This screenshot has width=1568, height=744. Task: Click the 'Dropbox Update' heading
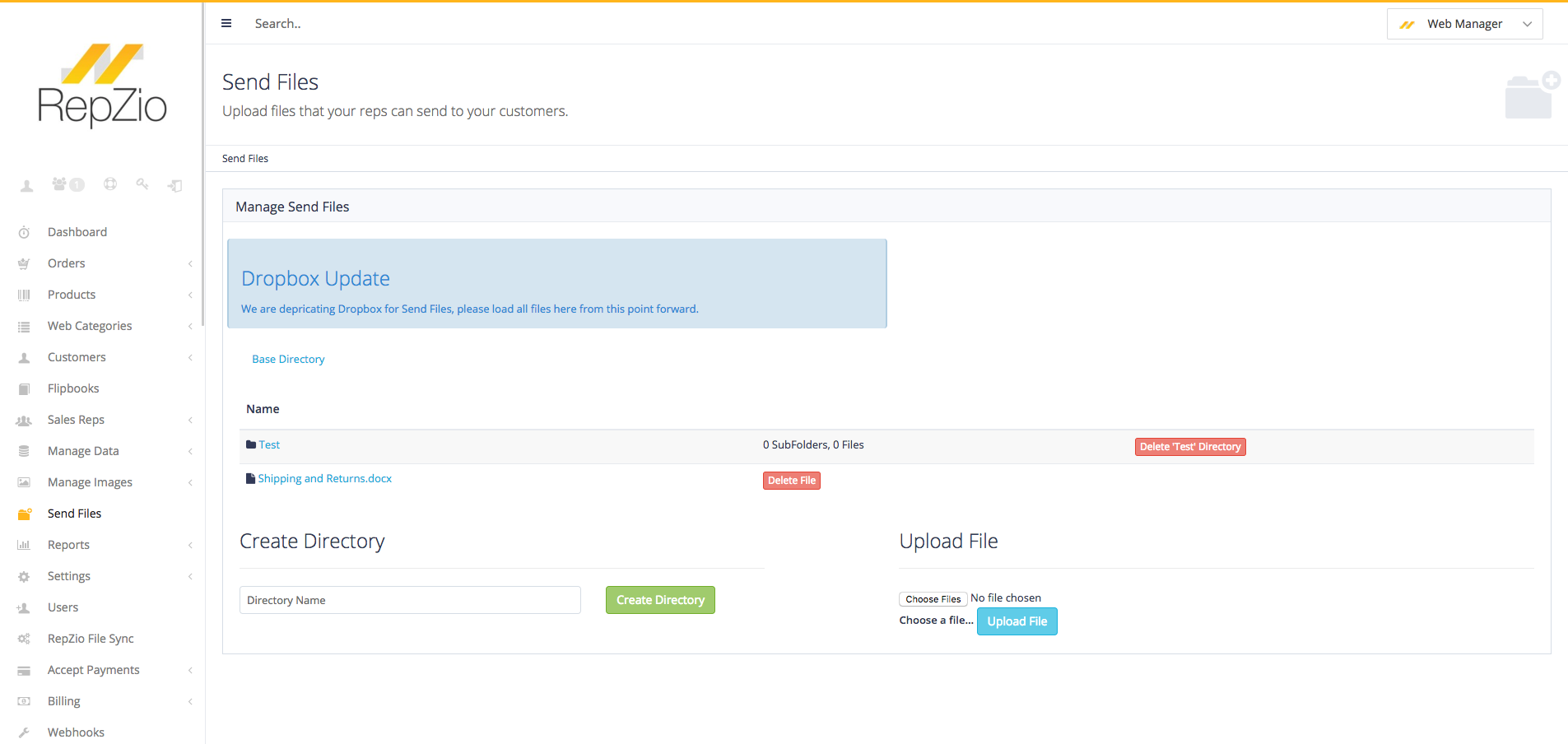pos(315,278)
